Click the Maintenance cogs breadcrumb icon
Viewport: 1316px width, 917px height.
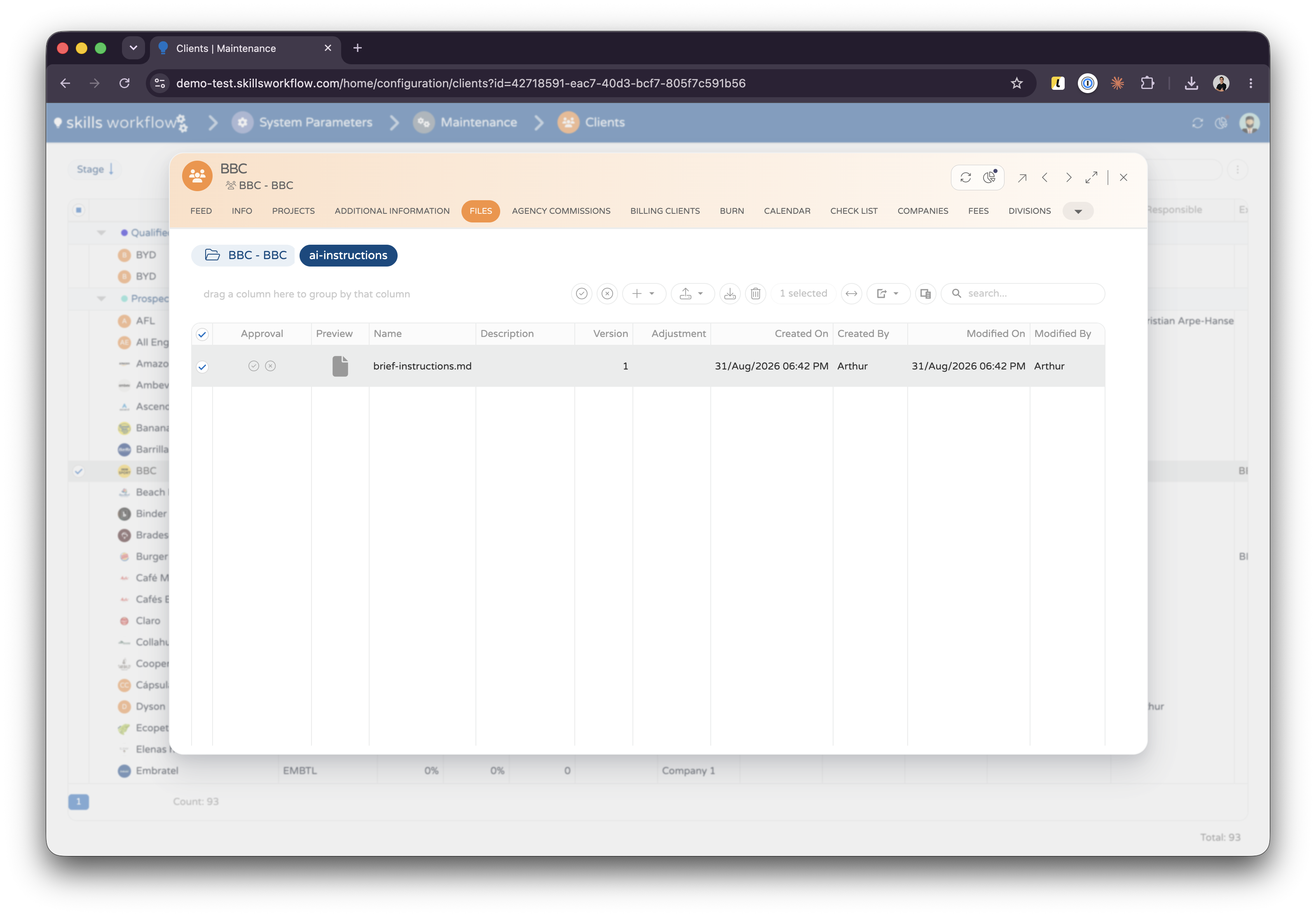(x=424, y=122)
